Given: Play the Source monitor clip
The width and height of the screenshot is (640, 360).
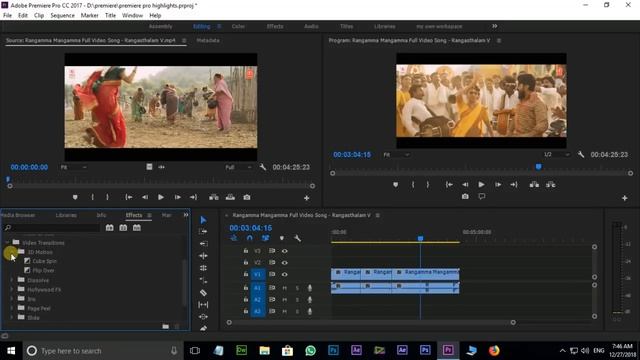Looking at the screenshot, I should [161, 197].
